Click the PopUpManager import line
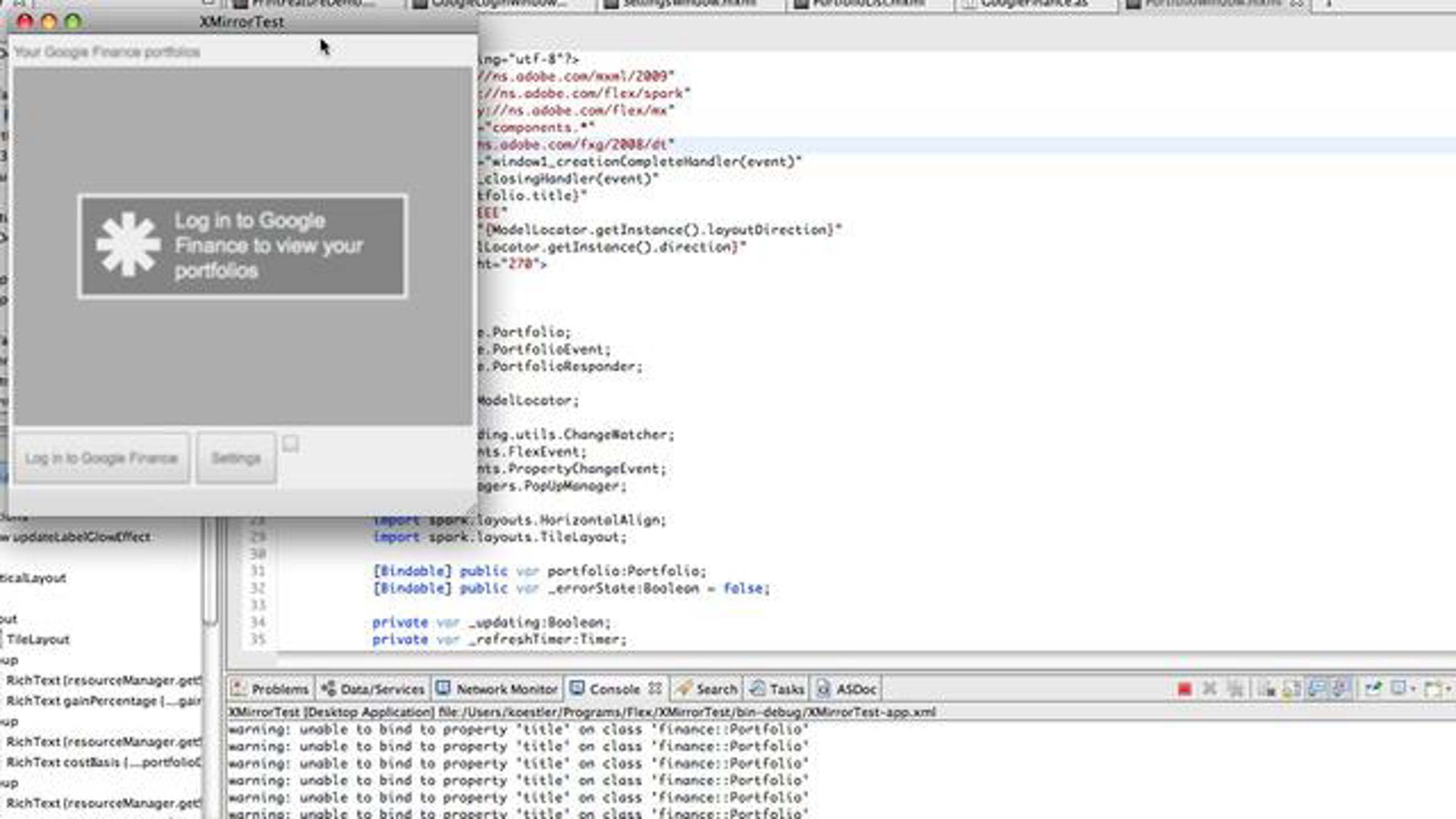 pos(552,486)
